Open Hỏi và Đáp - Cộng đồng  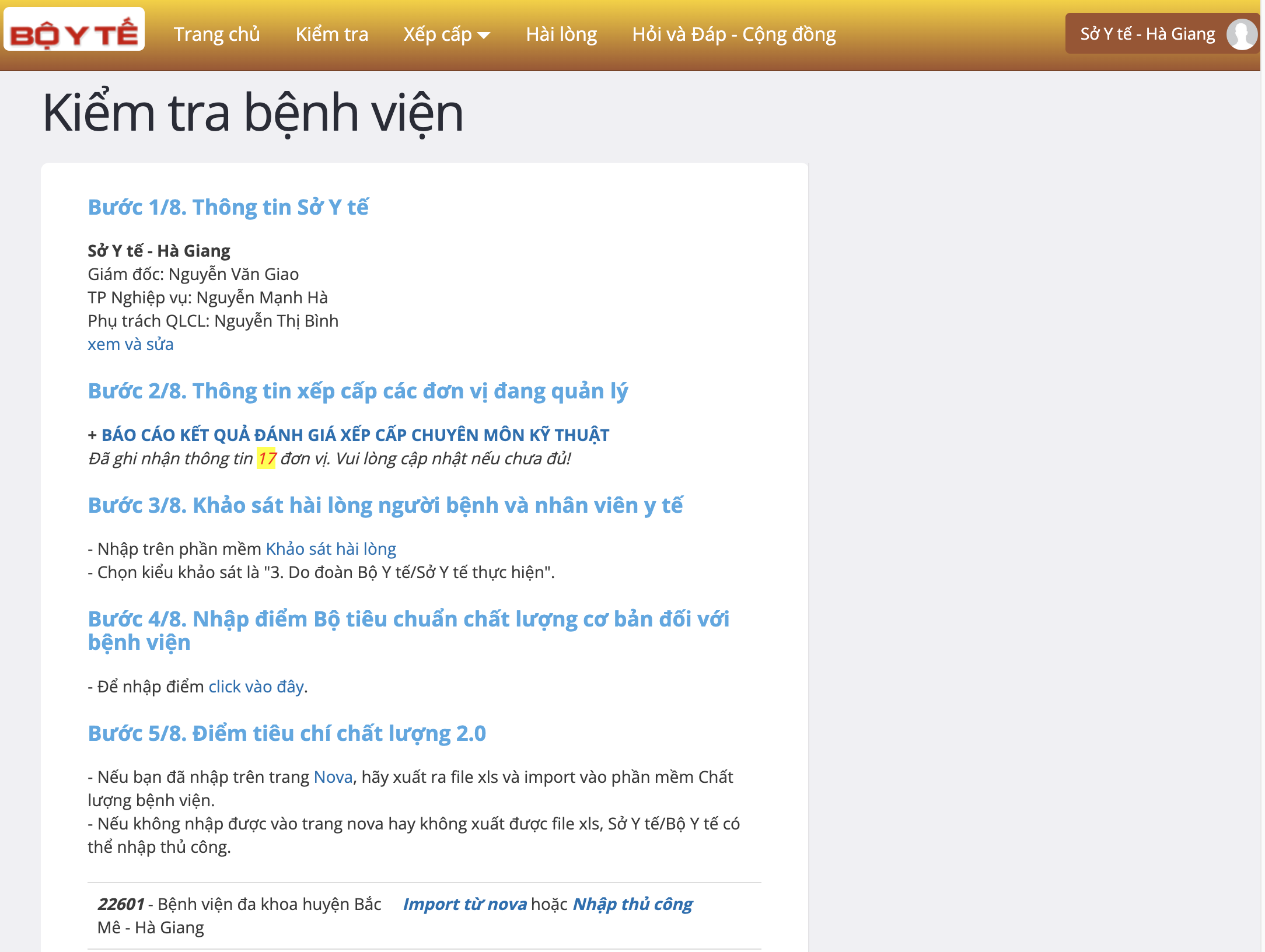[733, 34]
